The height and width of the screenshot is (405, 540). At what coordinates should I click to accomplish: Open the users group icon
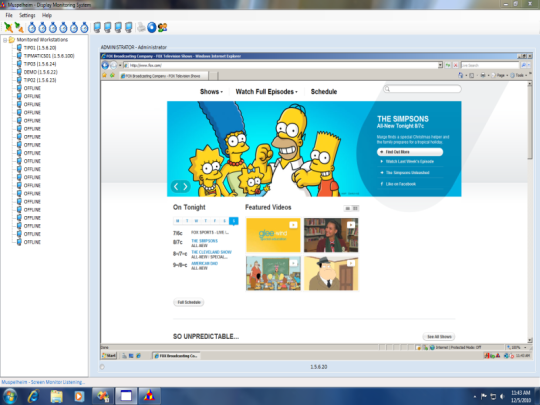(x=163, y=27)
